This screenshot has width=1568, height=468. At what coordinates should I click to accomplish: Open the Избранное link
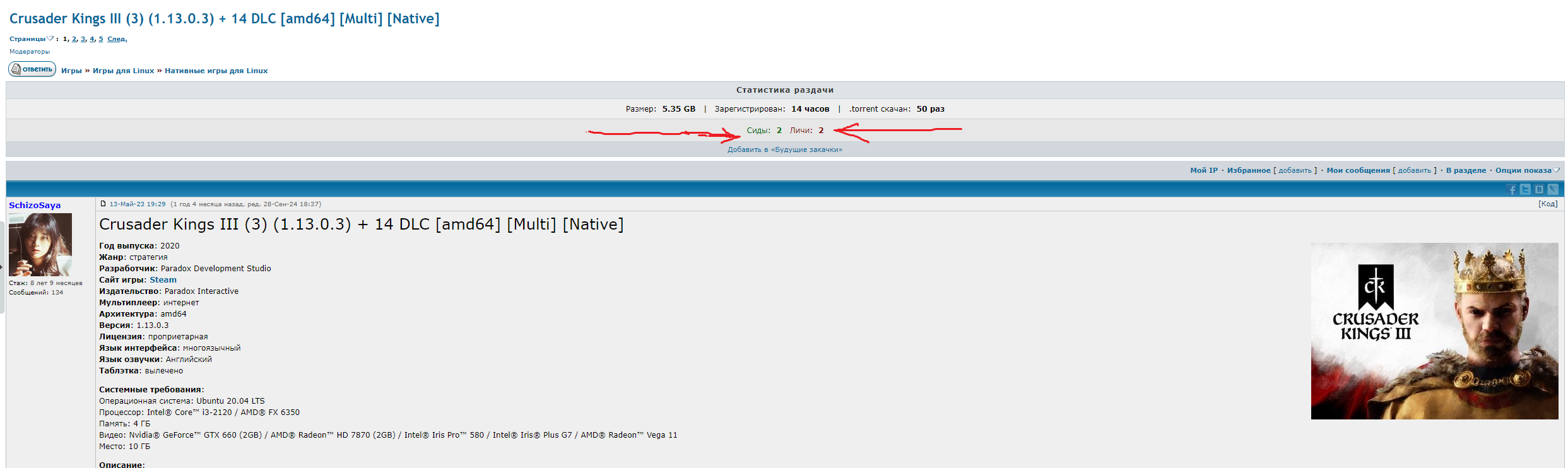pos(1249,170)
